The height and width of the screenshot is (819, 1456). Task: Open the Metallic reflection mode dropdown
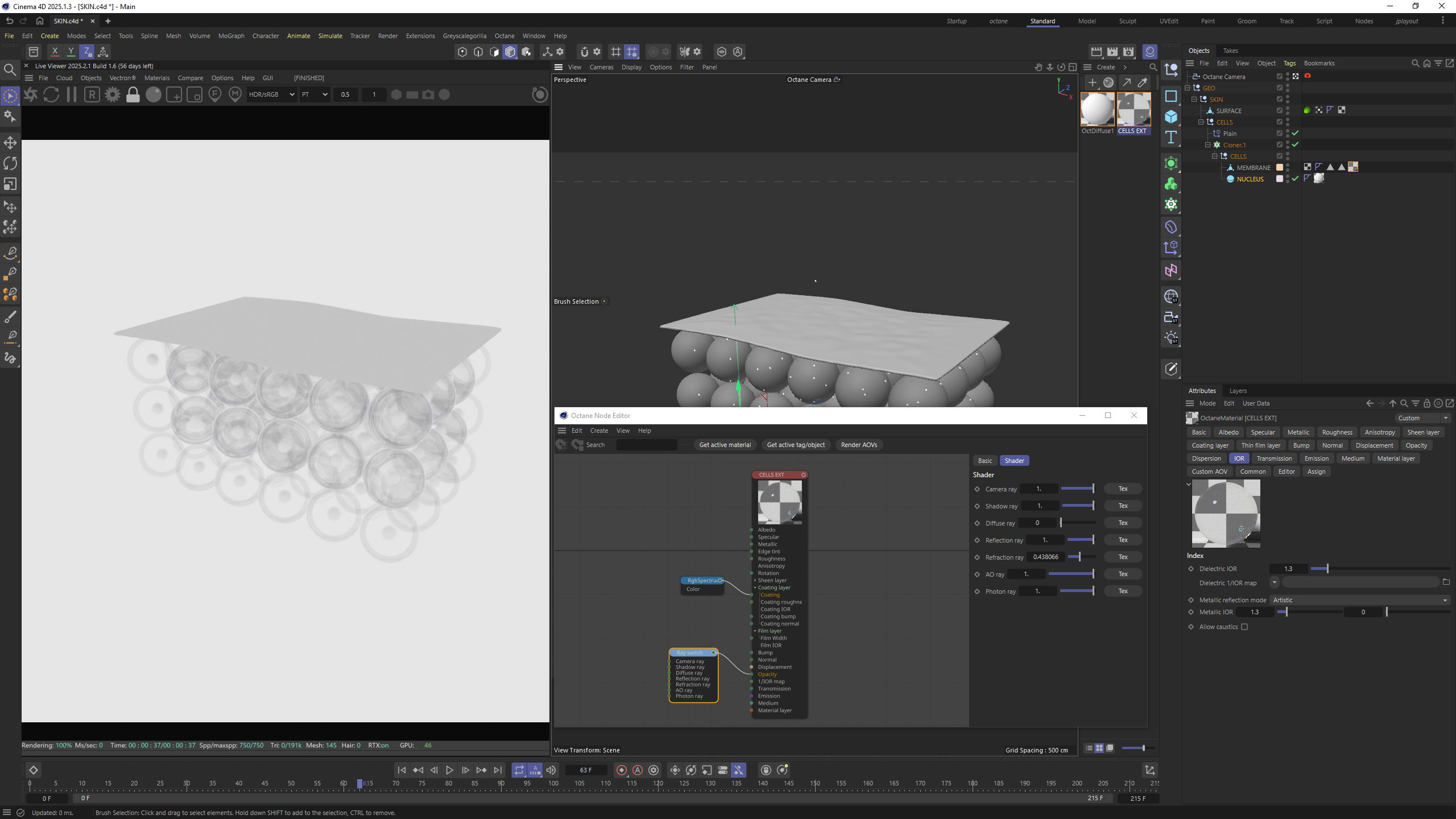[x=1359, y=600]
